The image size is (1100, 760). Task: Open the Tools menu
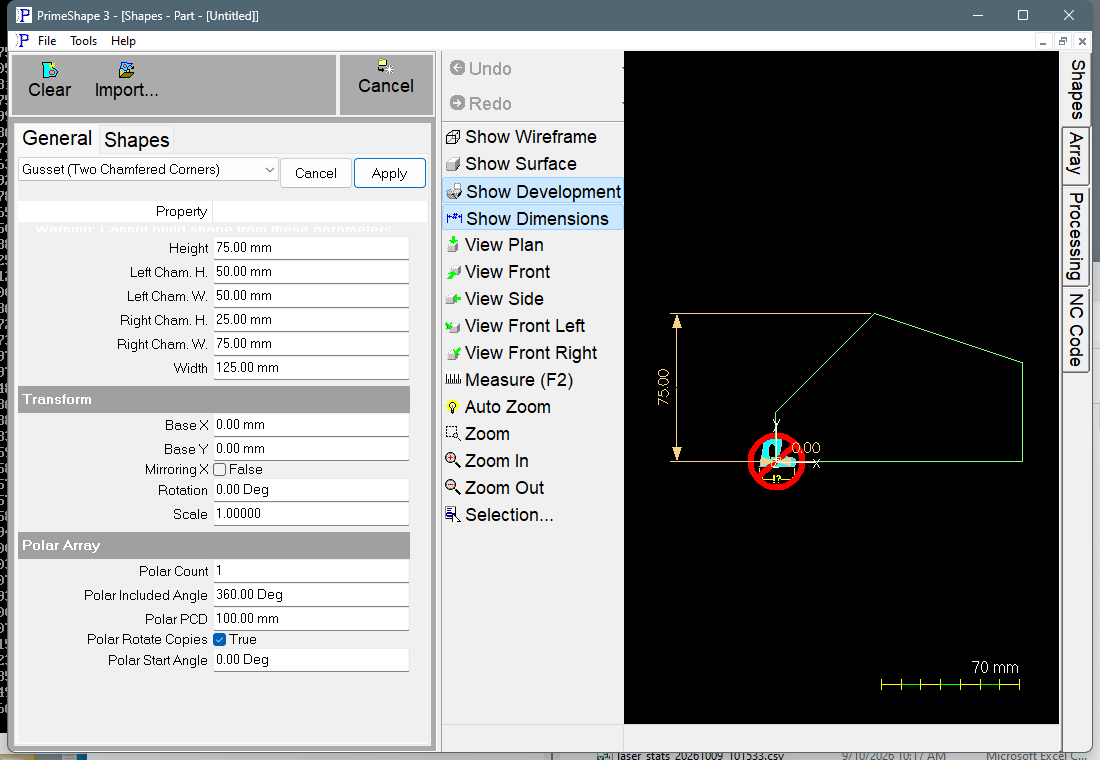tap(83, 41)
